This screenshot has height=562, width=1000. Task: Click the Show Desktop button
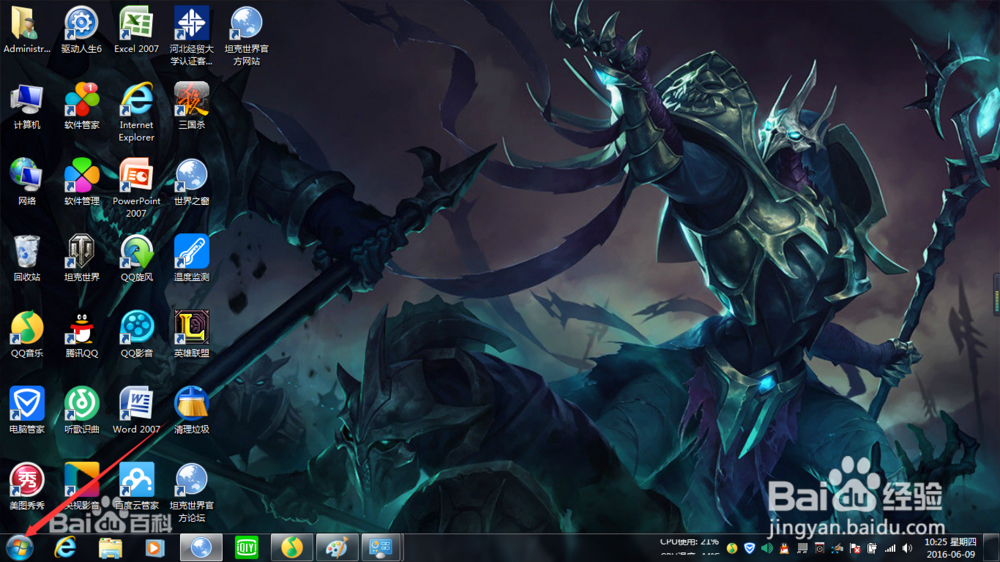click(x=991, y=548)
